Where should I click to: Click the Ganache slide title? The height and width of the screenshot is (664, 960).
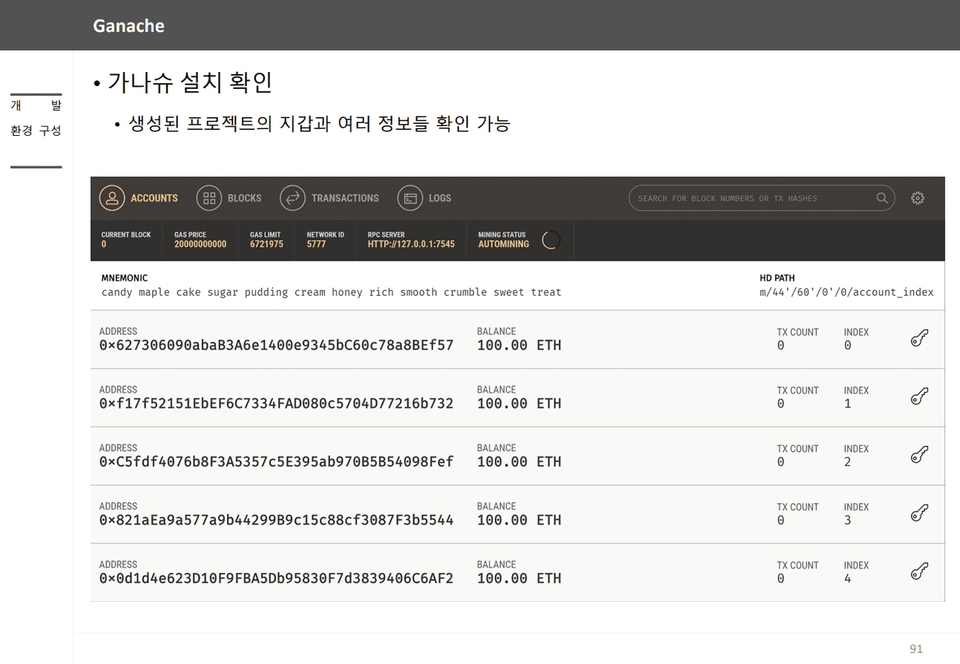pos(129,26)
